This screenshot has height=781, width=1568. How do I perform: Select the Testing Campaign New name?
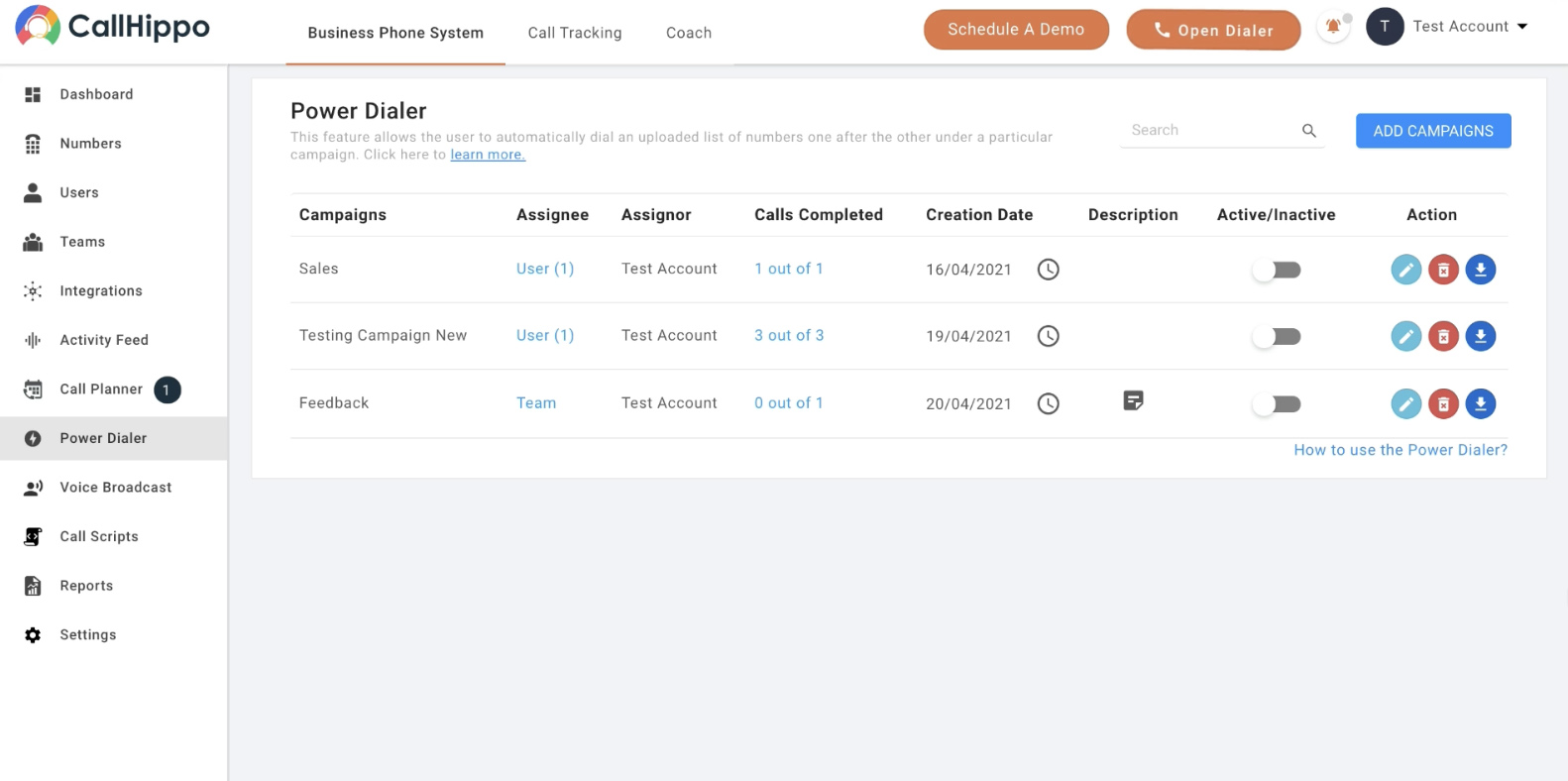pyautogui.click(x=383, y=335)
